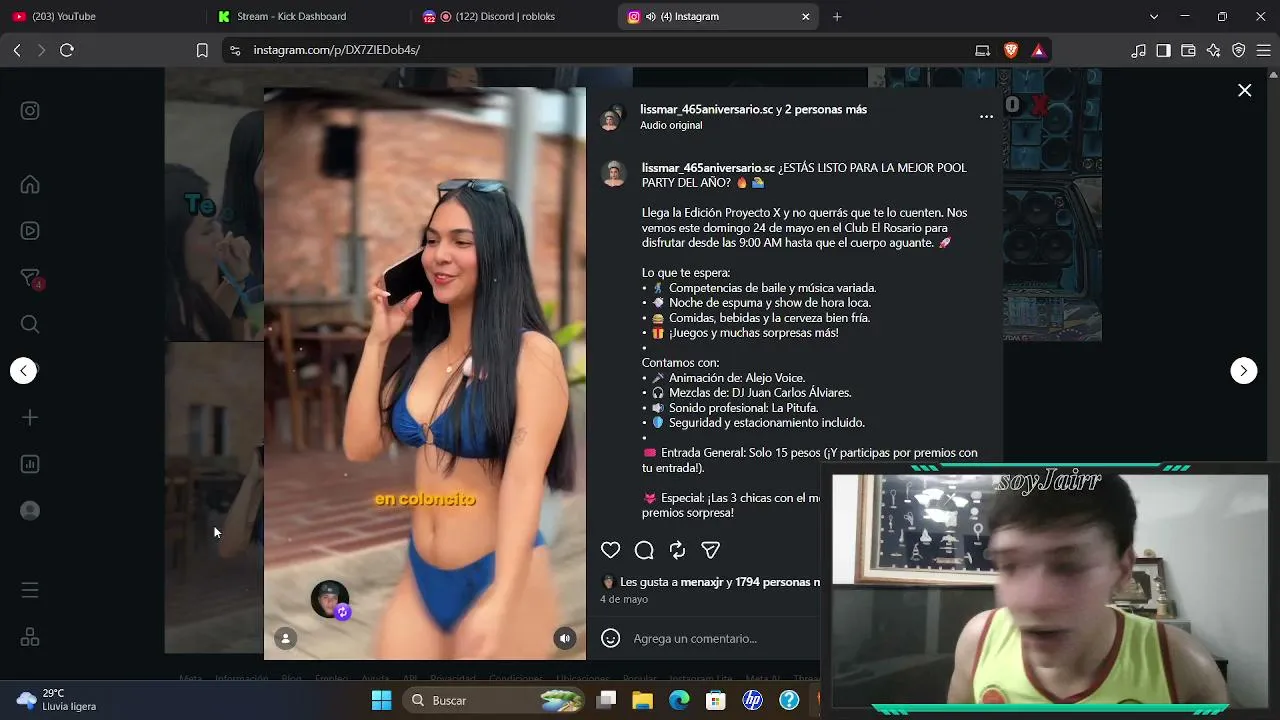View site information next to the URL
Image resolution: width=1280 pixels, height=720 pixels.
click(x=235, y=50)
